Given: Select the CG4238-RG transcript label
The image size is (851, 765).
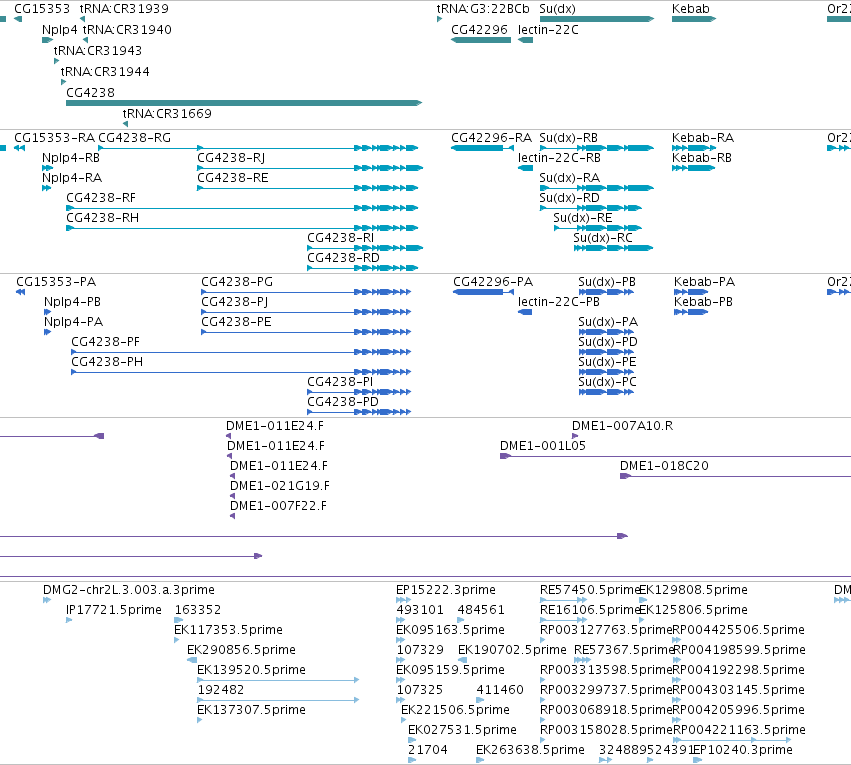Looking at the screenshot, I should (x=135, y=138).
